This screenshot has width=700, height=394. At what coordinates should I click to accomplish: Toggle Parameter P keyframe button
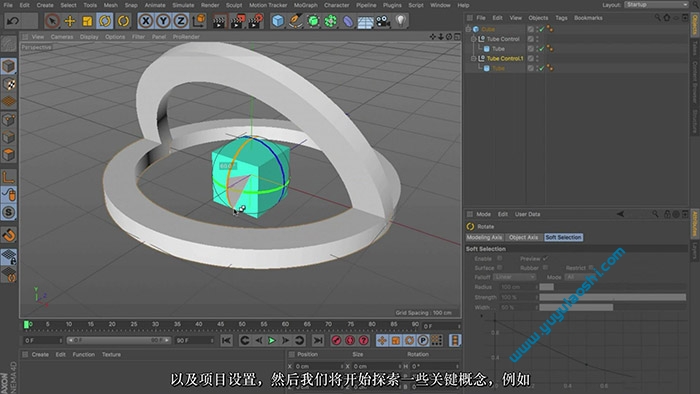(x=423, y=340)
